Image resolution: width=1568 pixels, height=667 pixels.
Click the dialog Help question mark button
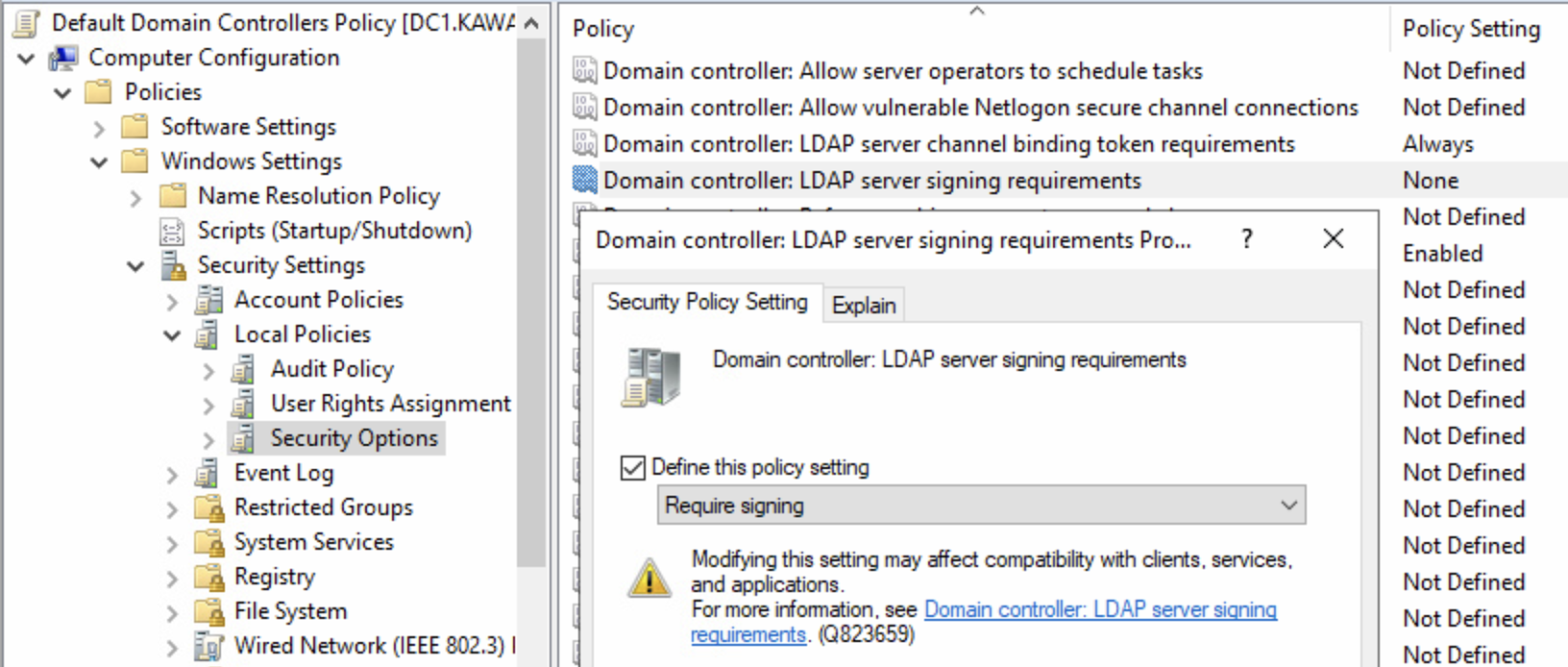1246,239
